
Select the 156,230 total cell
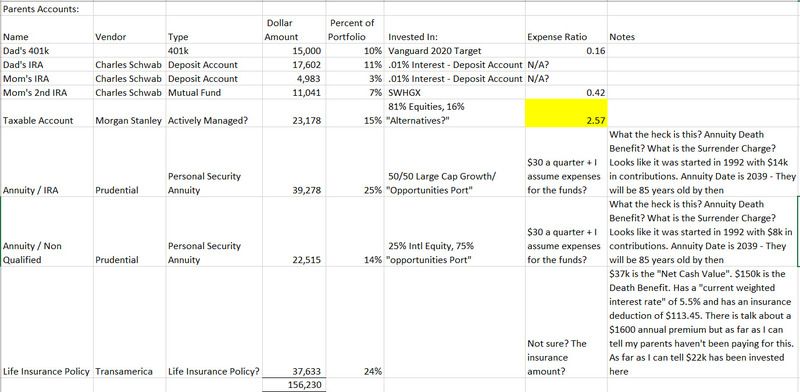coord(294,385)
